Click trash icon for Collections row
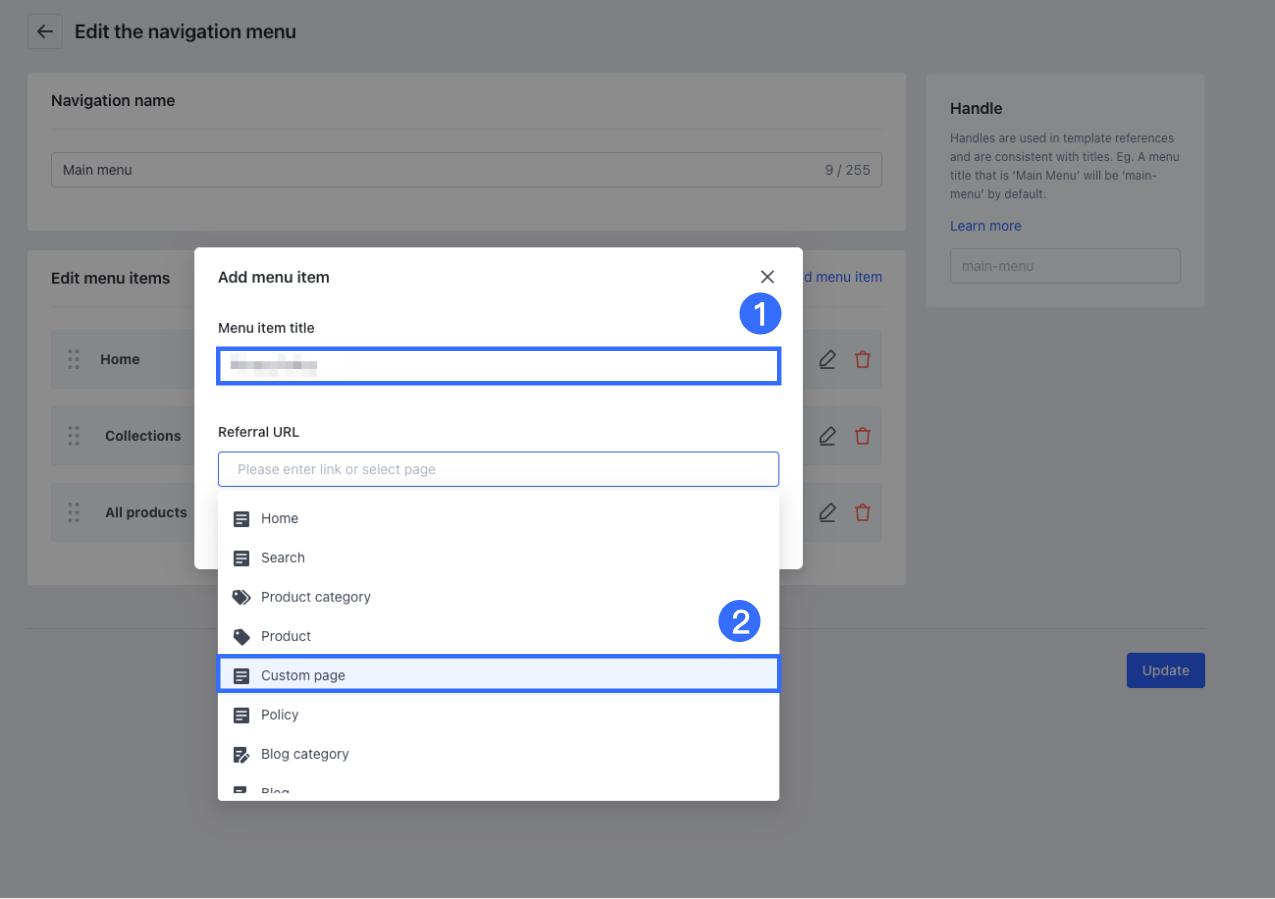Viewport: 1275px width, 899px height. coord(862,436)
